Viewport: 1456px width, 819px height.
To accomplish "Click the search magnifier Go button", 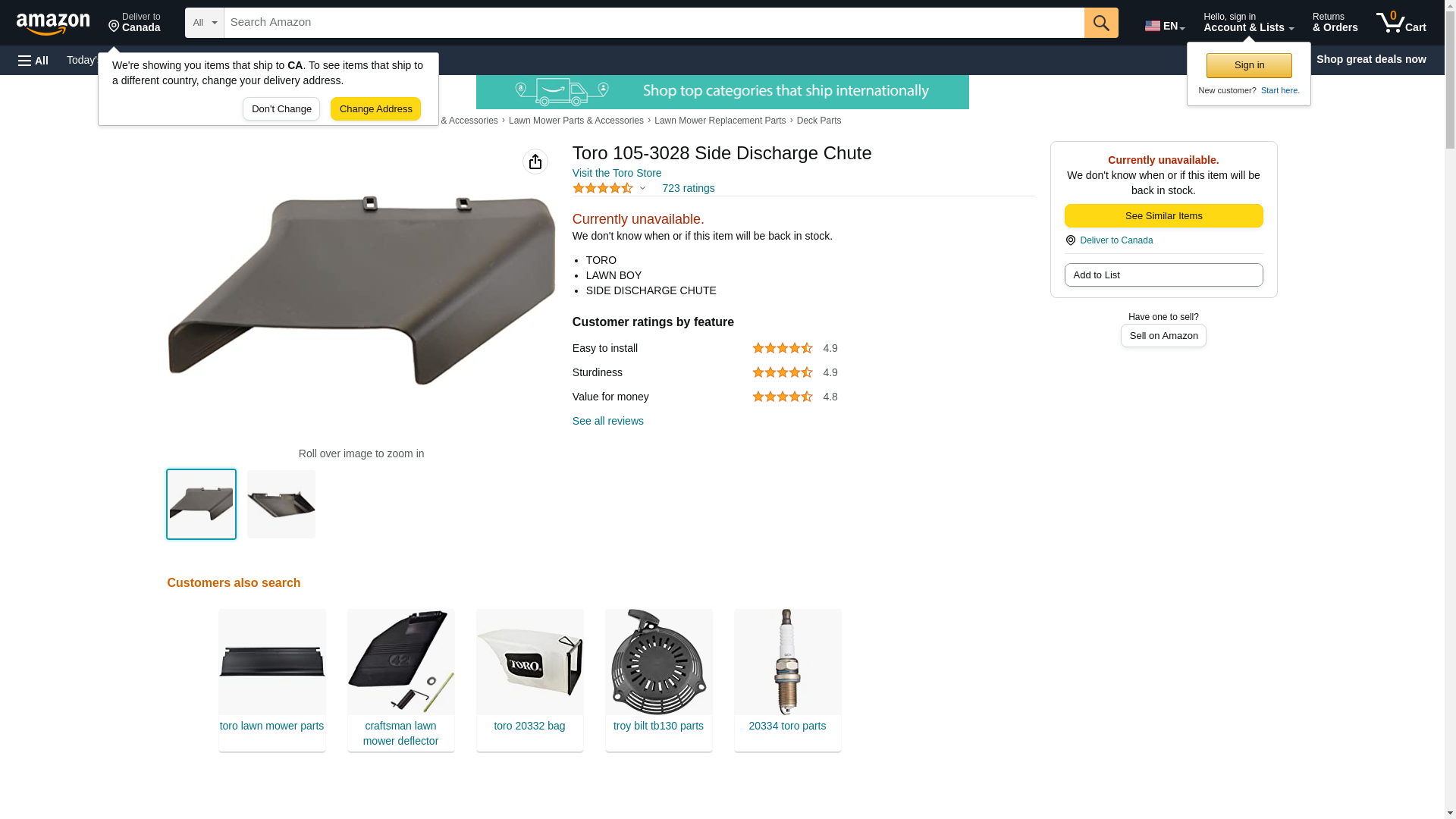I will pos(1101,23).
